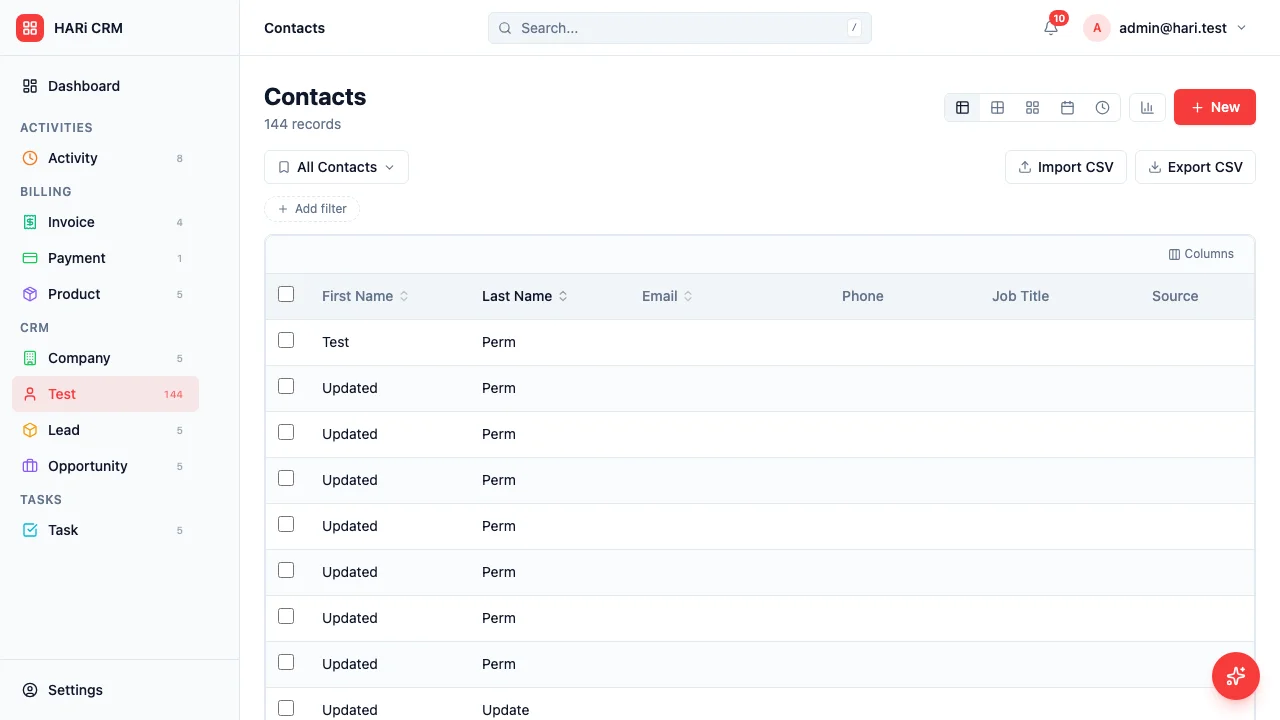Select the checkbox on the second Updated row
This screenshot has width=1280, height=720.
click(x=286, y=432)
